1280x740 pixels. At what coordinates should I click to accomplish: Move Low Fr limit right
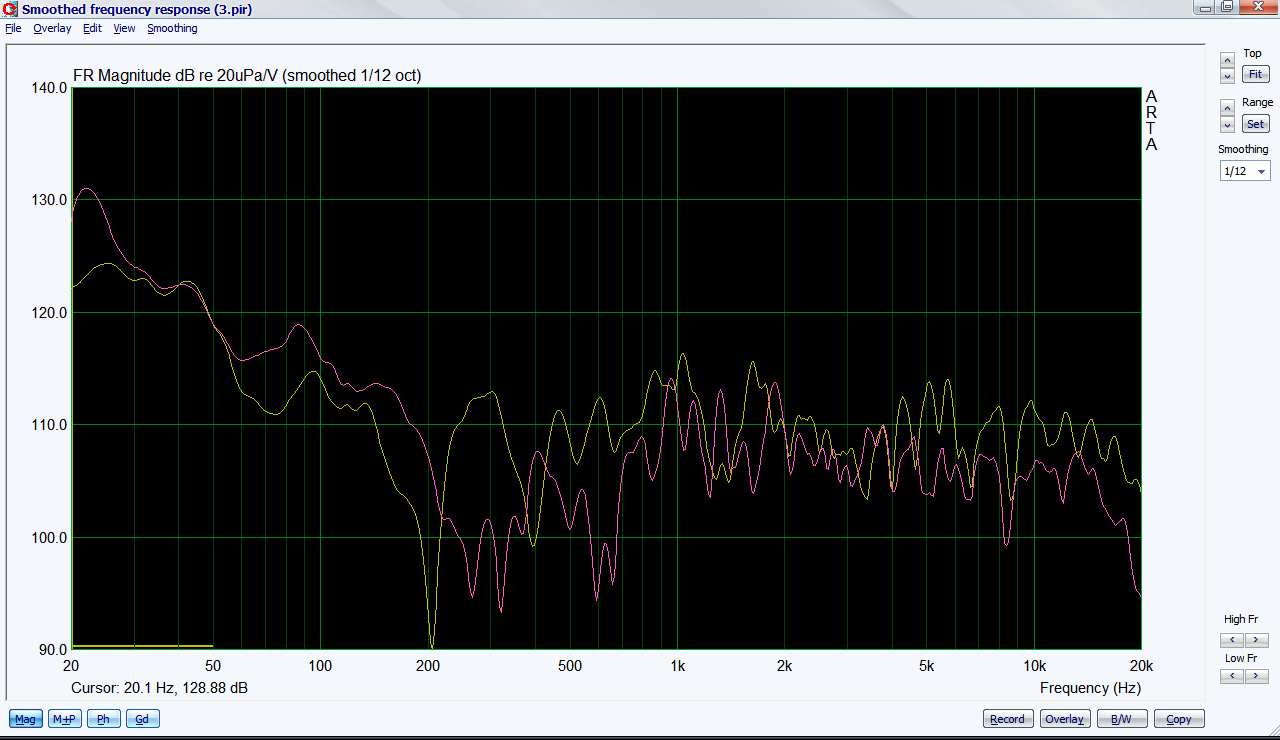click(x=1256, y=676)
